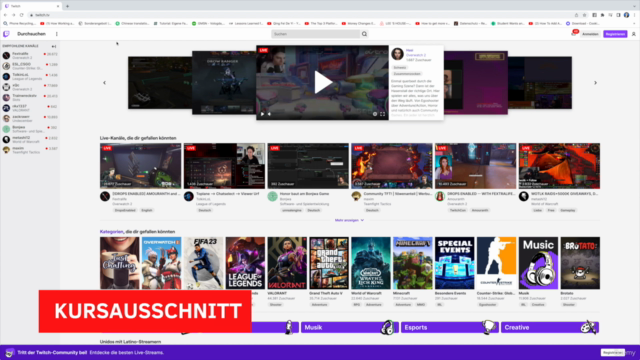Click metashi12 channel avatar under WOTLK stream
This screenshot has height=360, width=640.
coord(523,196)
